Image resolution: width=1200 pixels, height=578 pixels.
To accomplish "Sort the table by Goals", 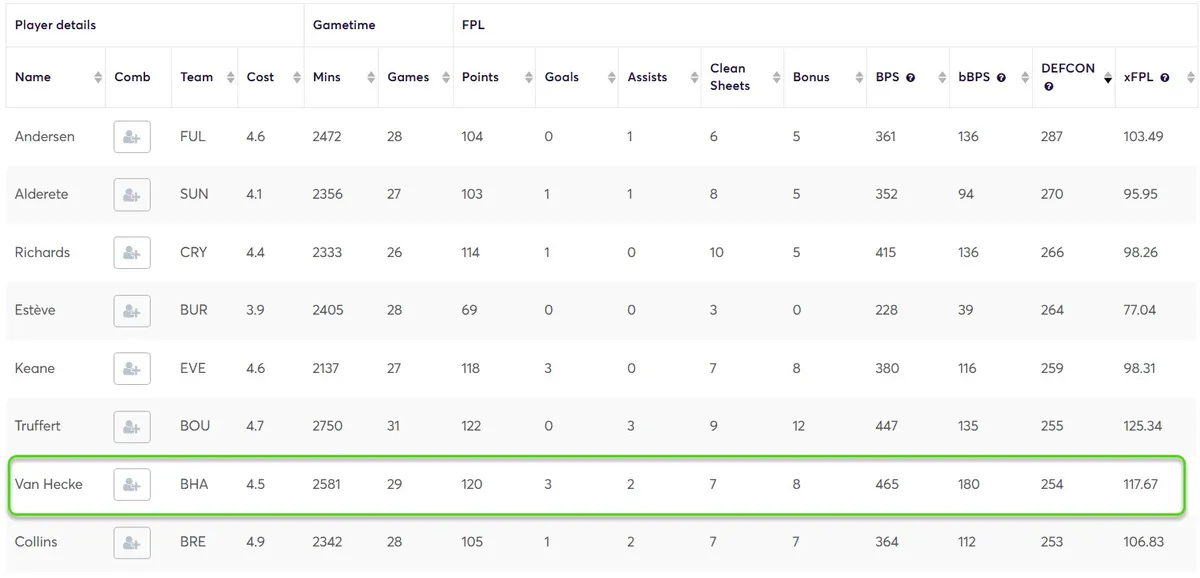I will pos(562,77).
